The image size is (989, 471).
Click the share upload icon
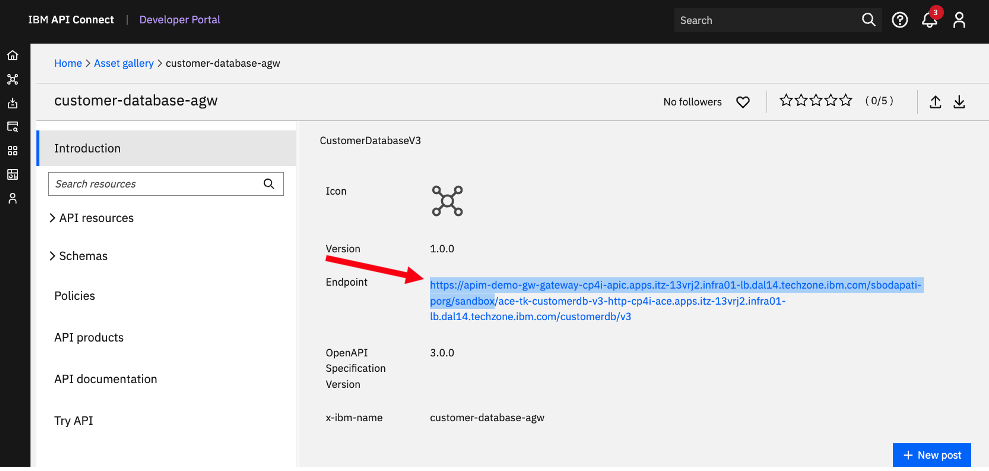(x=936, y=102)
